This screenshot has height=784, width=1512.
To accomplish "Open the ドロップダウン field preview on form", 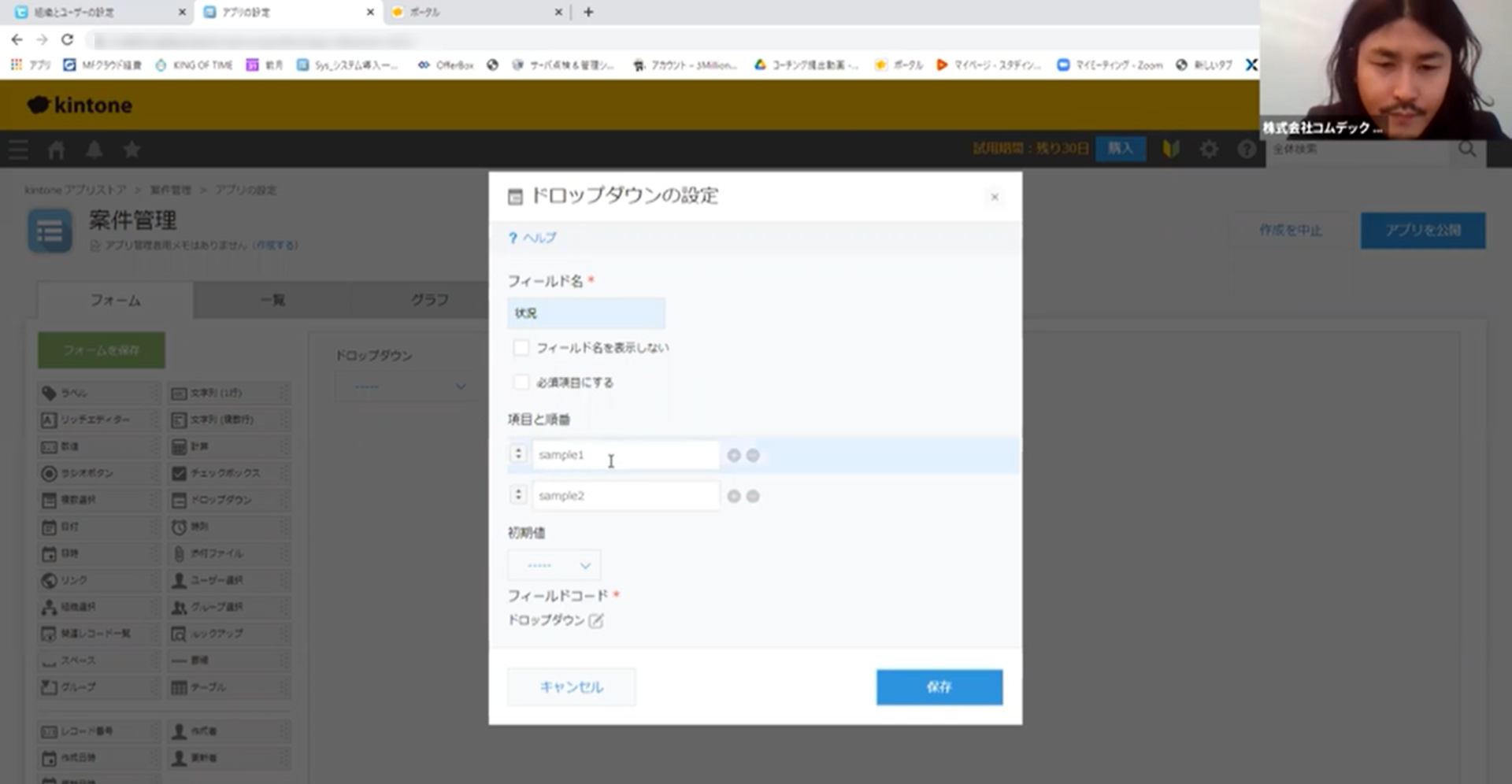I will tap(406, 386).
